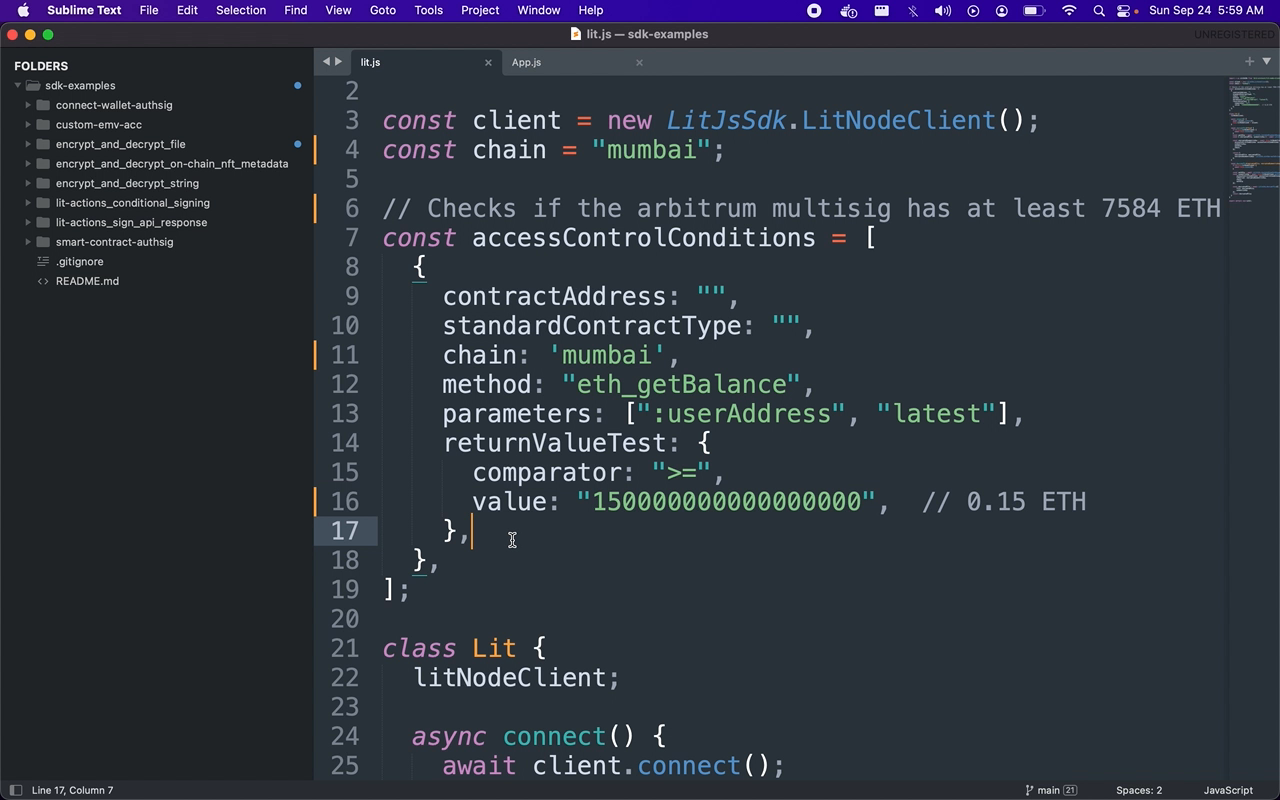
Task: Toggle sidebar icon in status bar
Action: (x=15, y=790)
